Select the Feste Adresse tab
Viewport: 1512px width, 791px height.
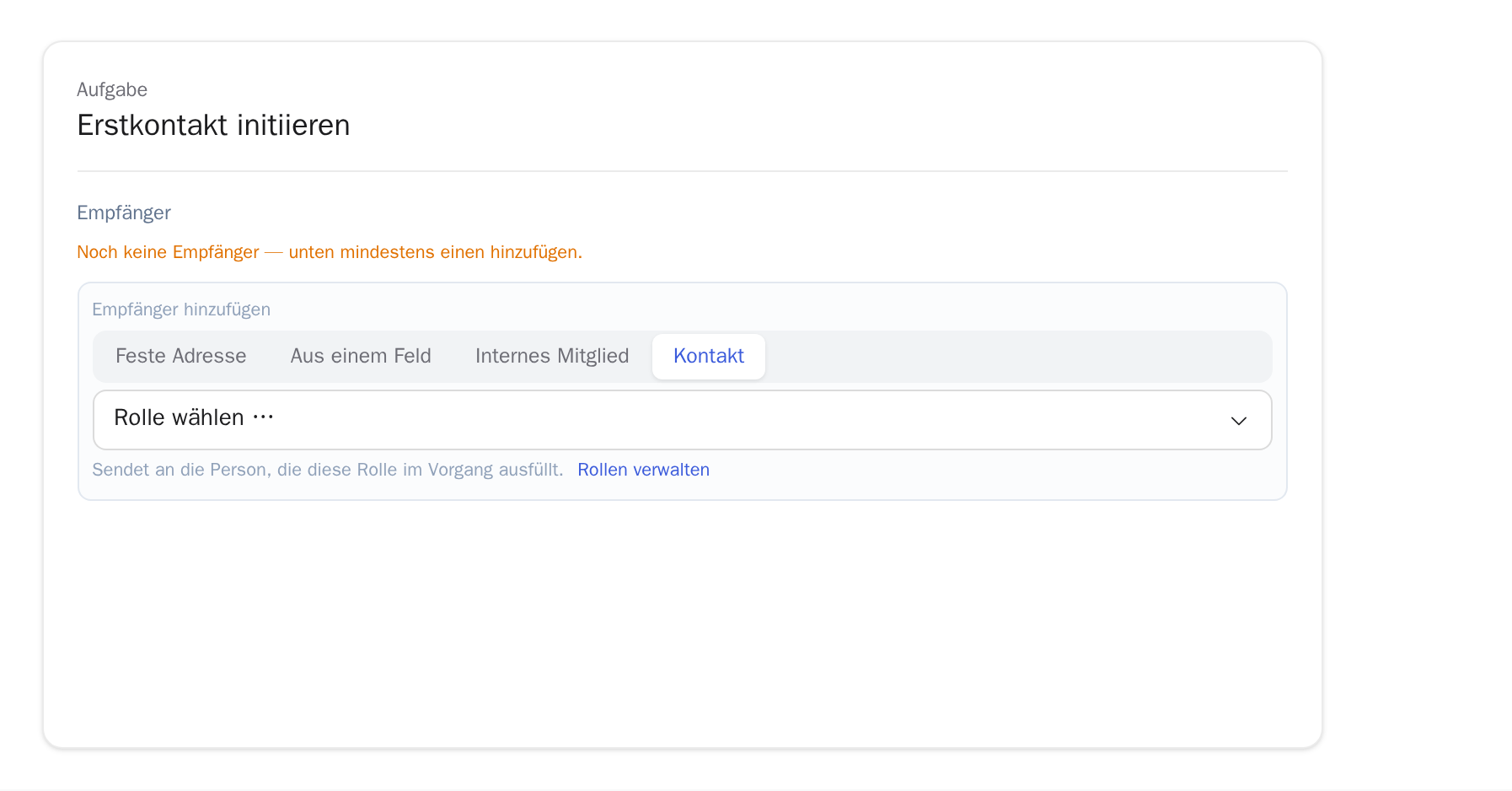(180, 356)
